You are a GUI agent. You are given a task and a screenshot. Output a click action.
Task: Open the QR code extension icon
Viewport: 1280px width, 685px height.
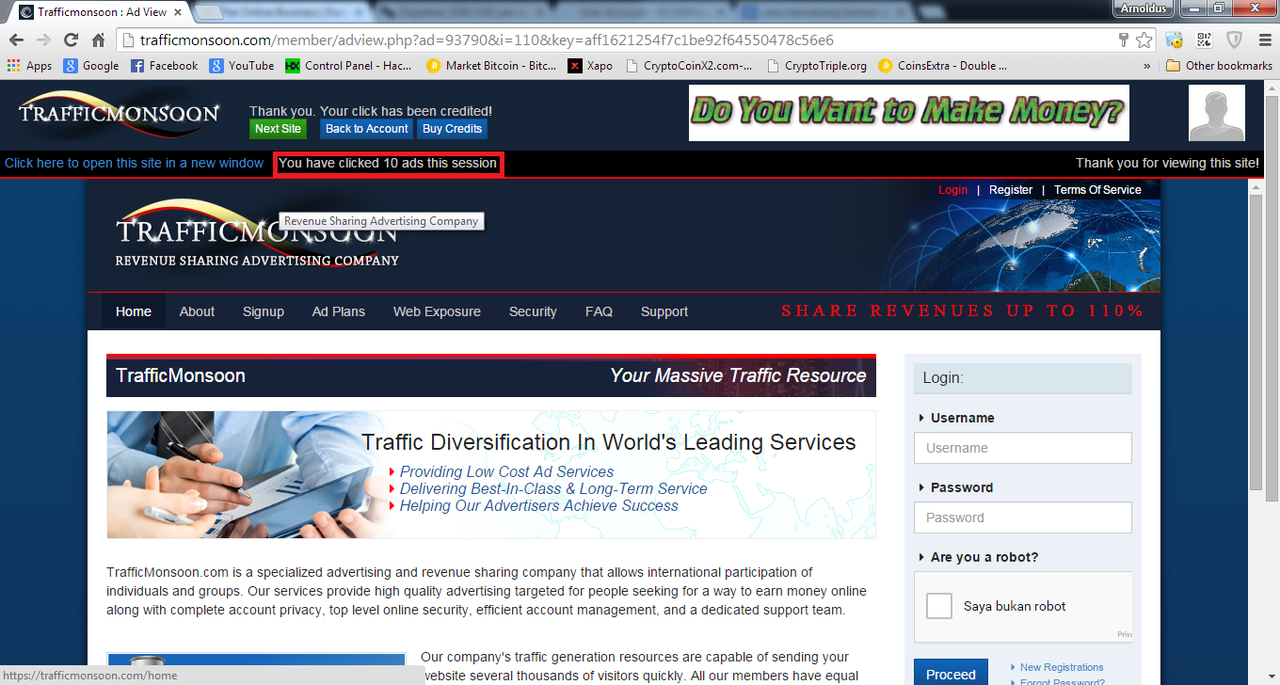click(1204, 40)
